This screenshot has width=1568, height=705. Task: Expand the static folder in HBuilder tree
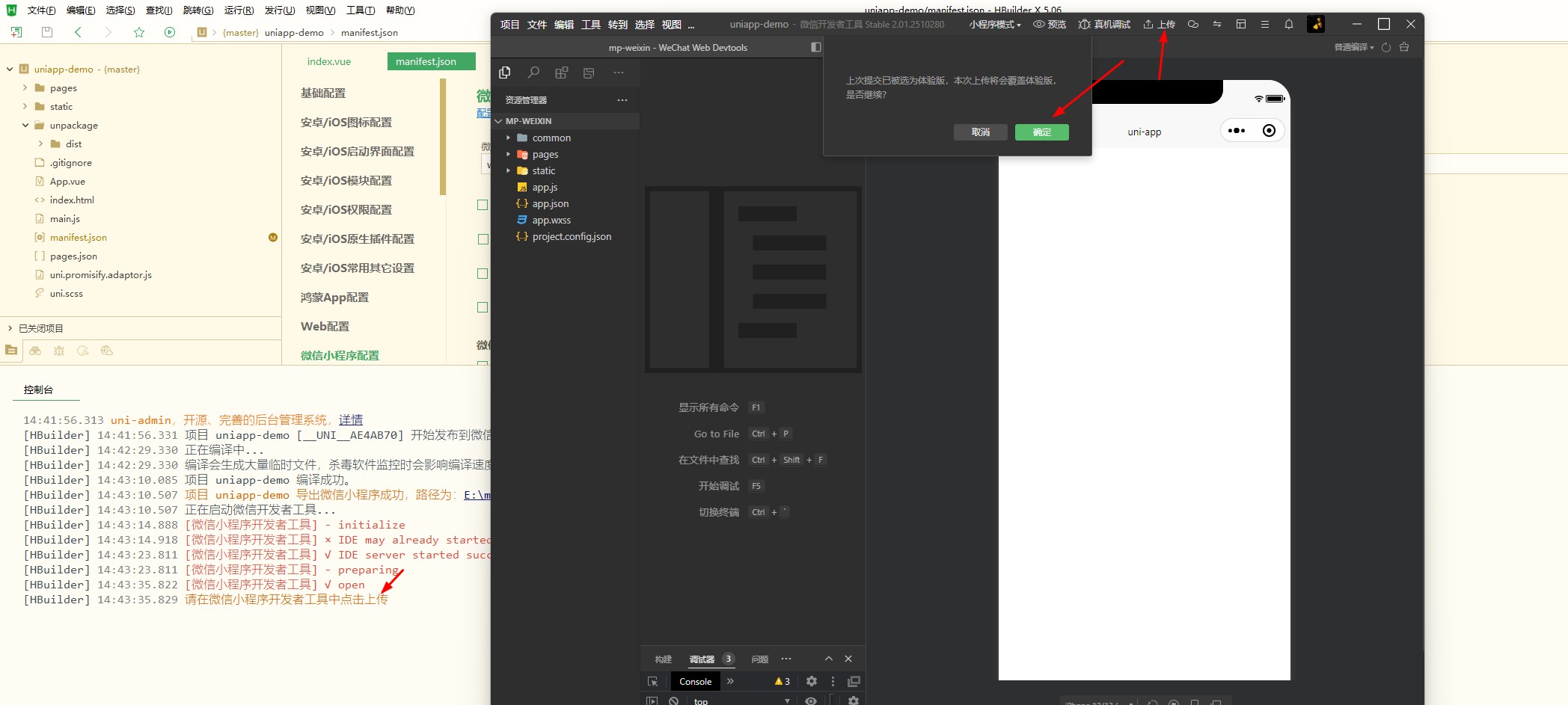[25, 106]
